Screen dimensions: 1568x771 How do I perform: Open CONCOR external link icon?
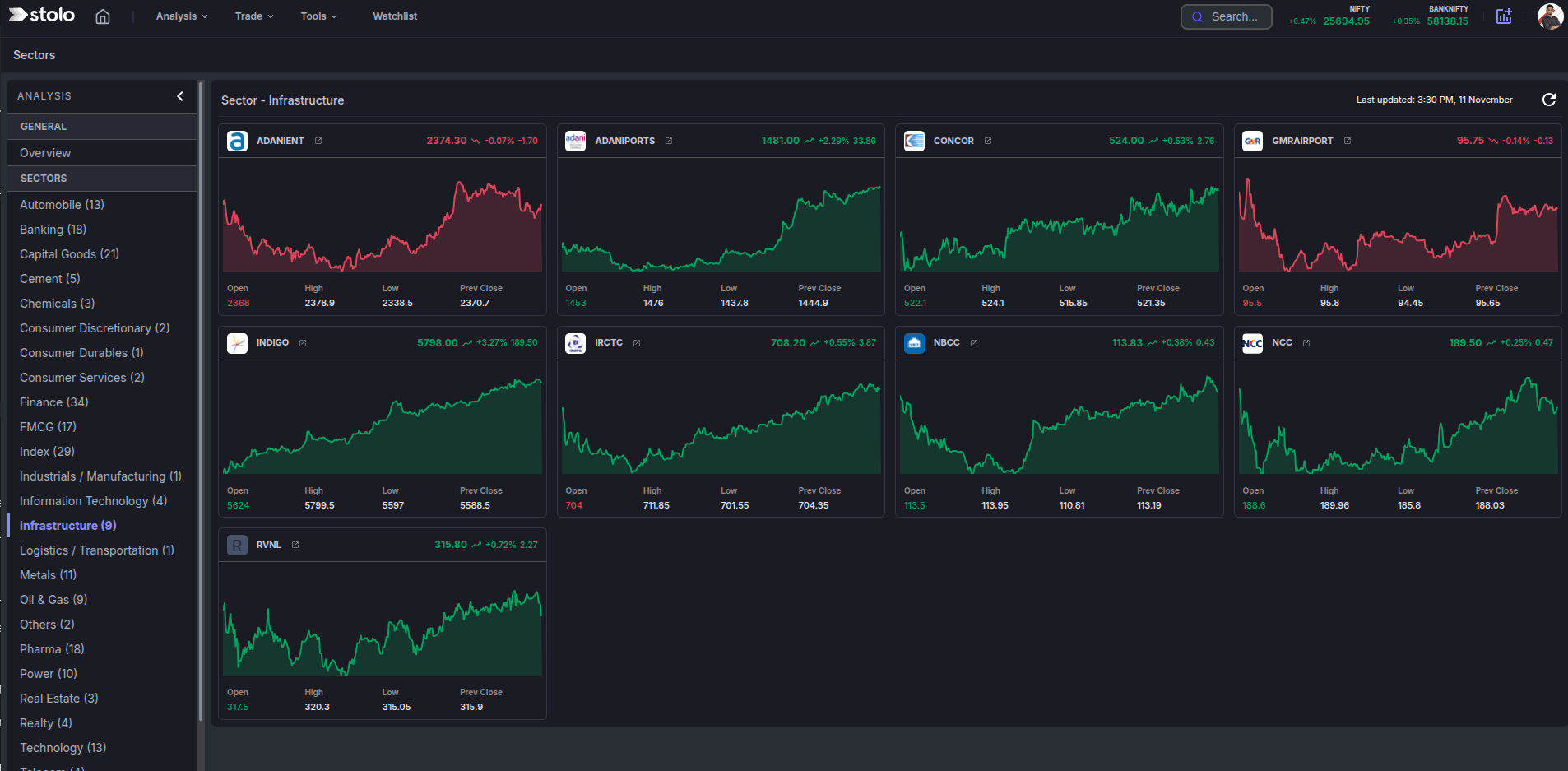pos(986,141)
